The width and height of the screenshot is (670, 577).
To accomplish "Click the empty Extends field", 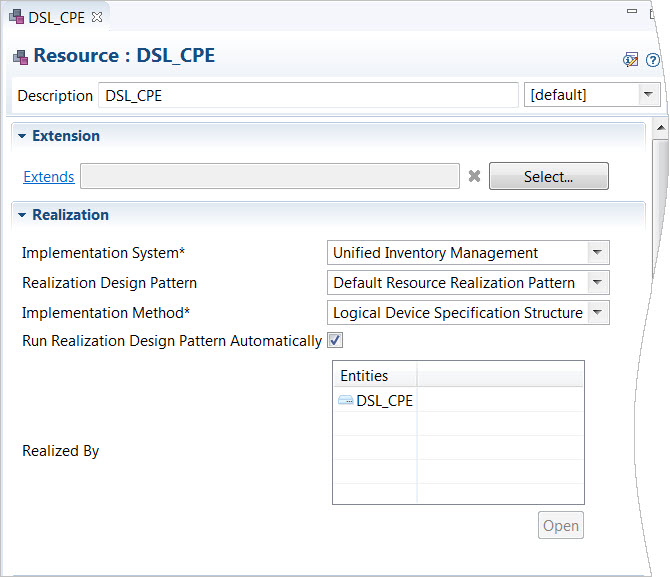I will click(270, 176).
